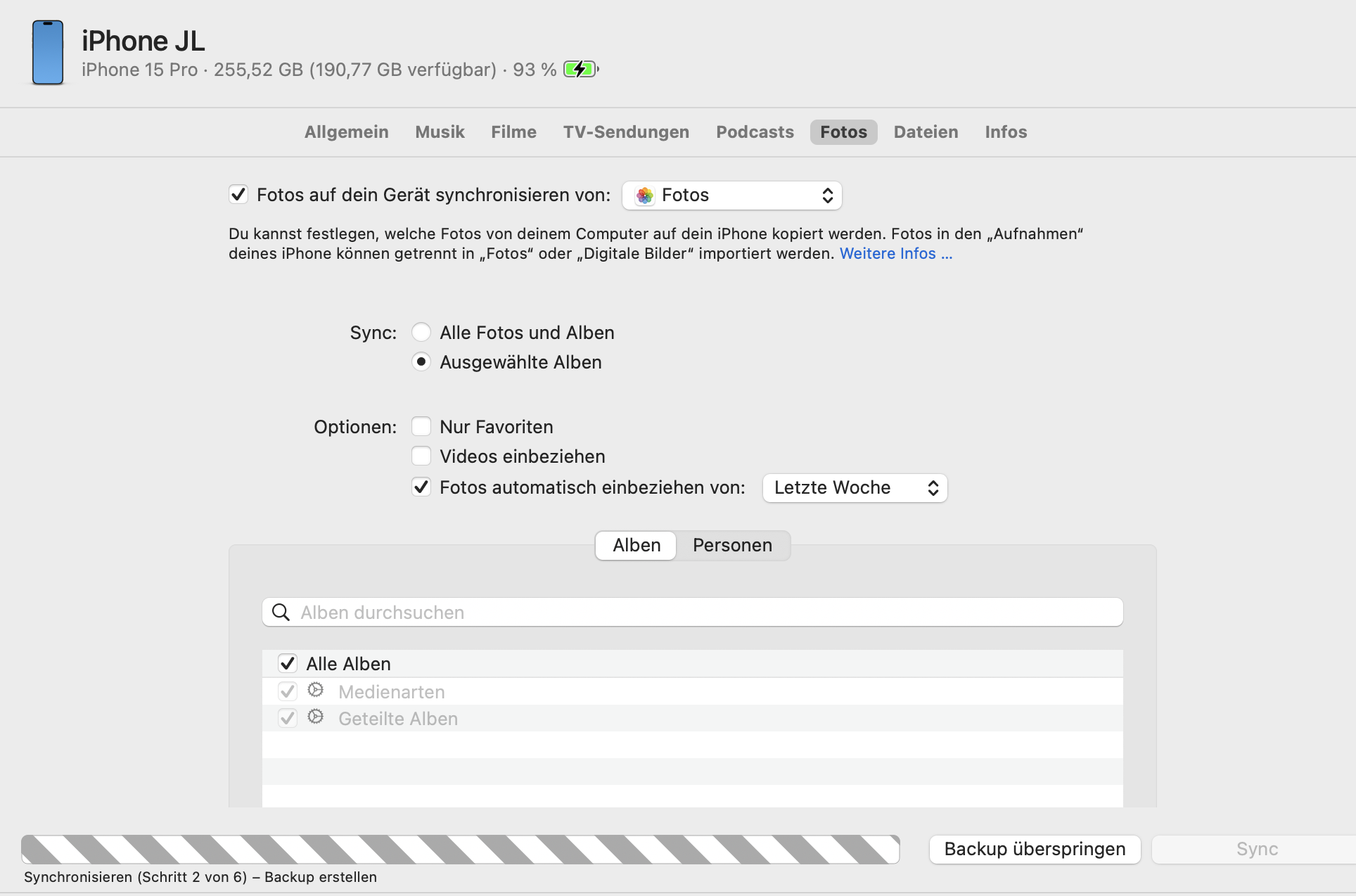Enable the Nur Favoriten option
Screen dimensions: 1356x896
point(421,427)
